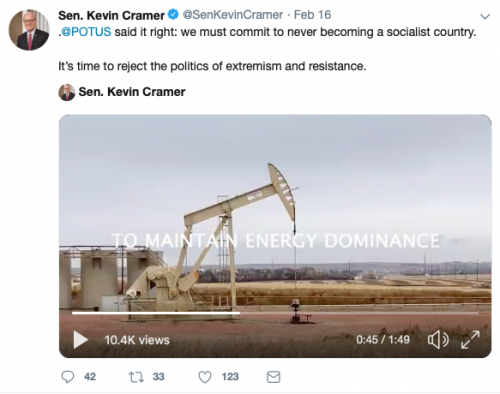The image size is (500, 394).
Task: Mute the video volume speaker icon
Action: [x=438, y=340]
